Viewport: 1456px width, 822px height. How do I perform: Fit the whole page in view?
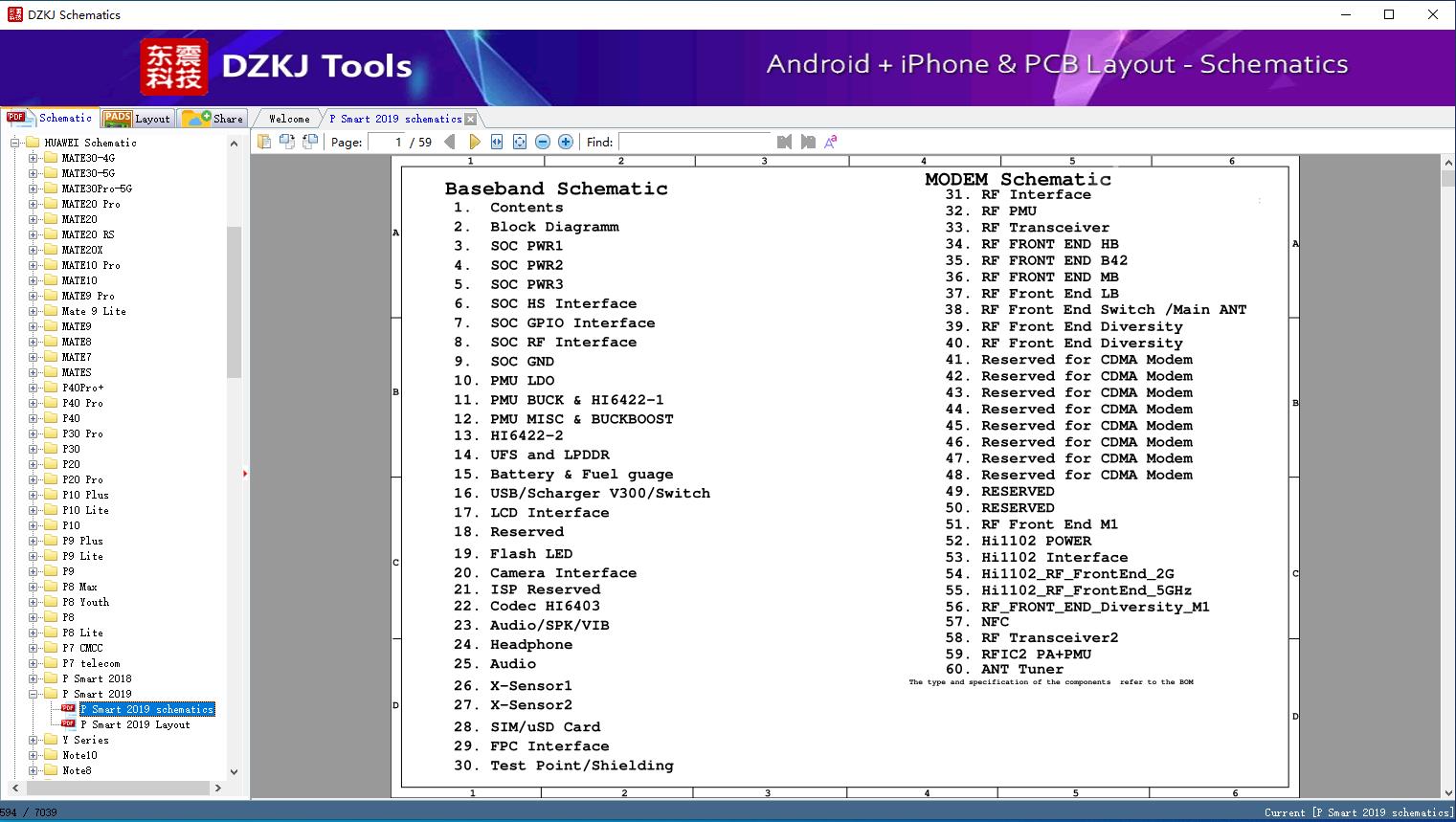[520, 142]
